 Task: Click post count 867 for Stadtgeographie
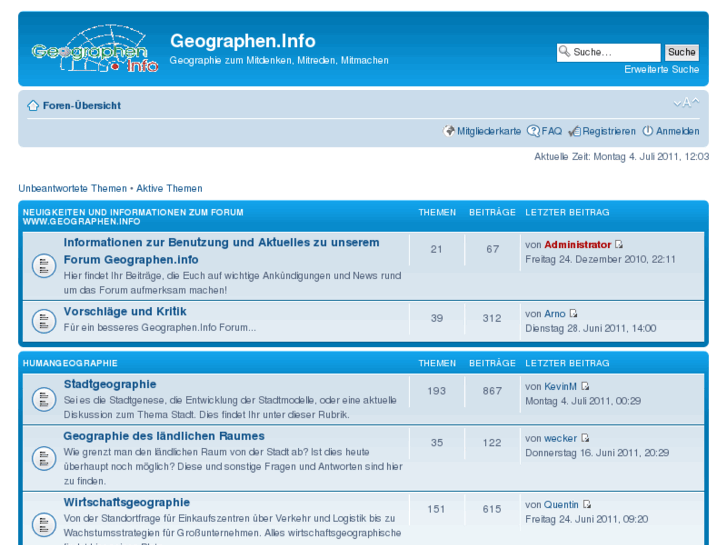point(492,391)
